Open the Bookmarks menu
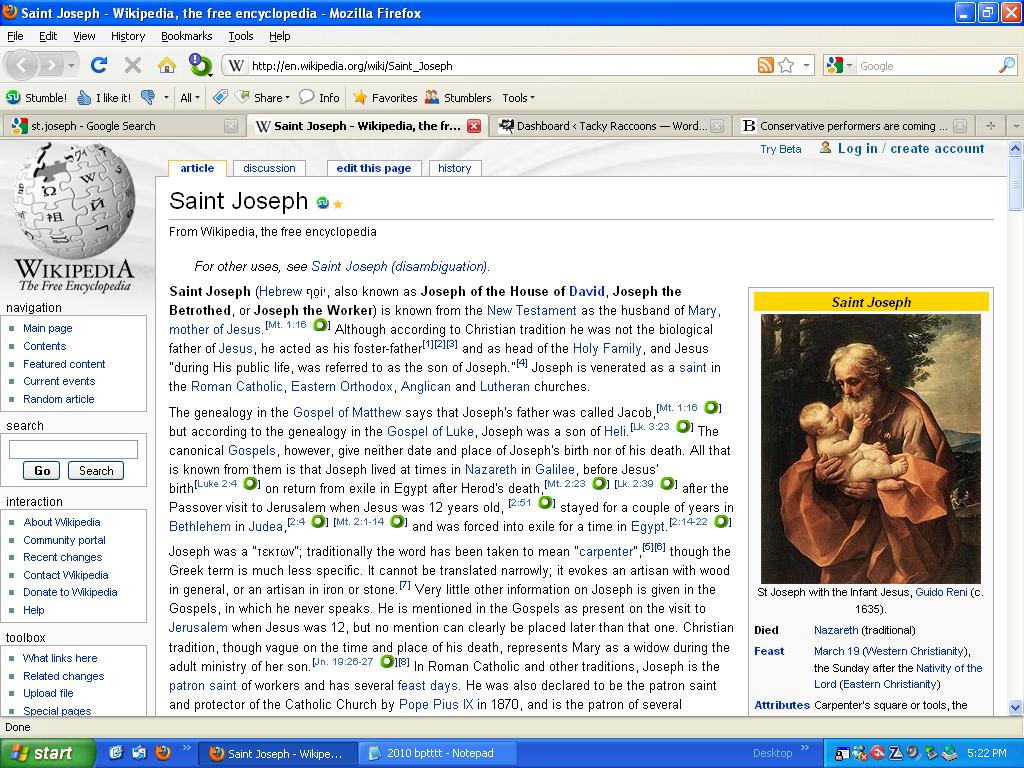Viewport: 1024px width, 768px height. (186, 36)
